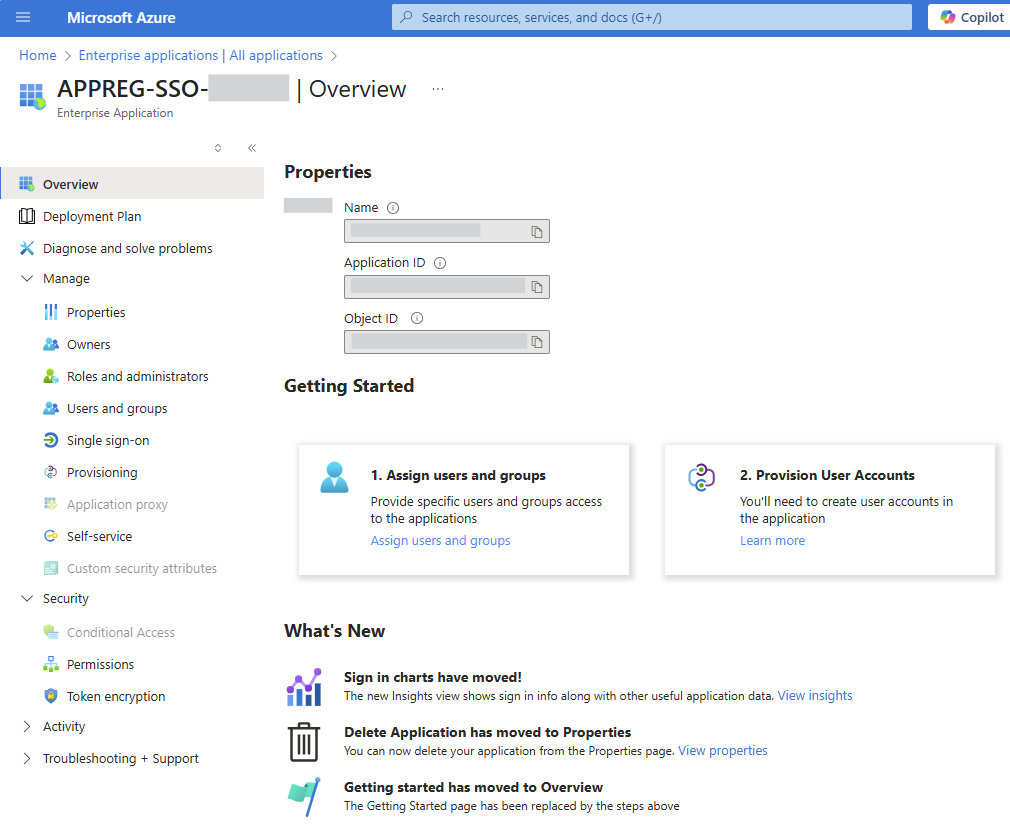The height and width of the screenshot is (828, 1010).
Task: Collapse the sidebar with the double chevron
Action: tap(252, 148)
